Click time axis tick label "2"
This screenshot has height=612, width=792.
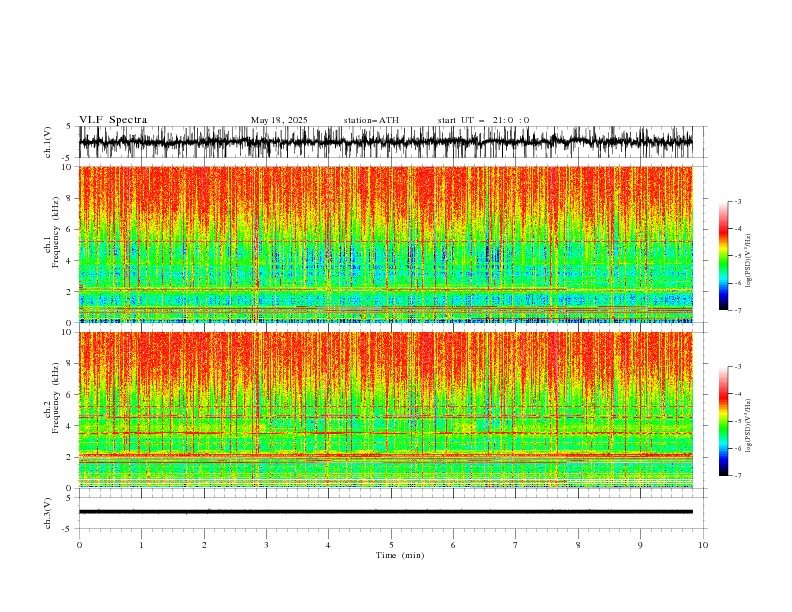[x=204, y=545]
